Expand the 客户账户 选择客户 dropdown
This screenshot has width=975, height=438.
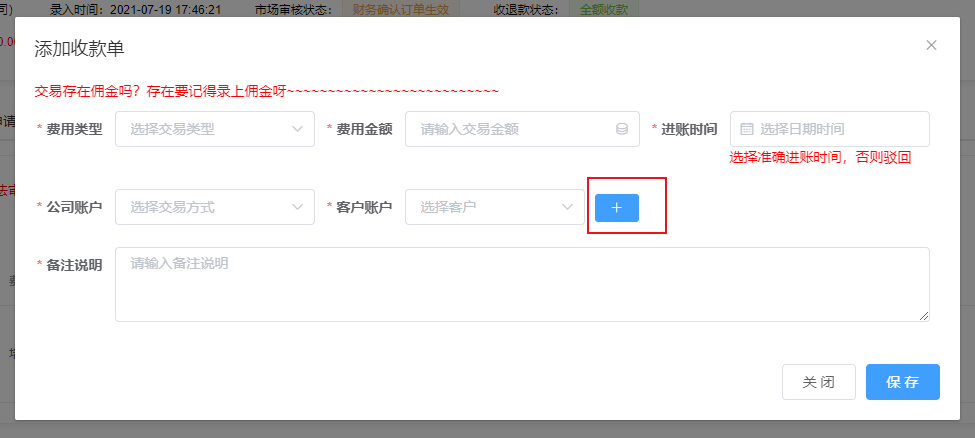485,207
